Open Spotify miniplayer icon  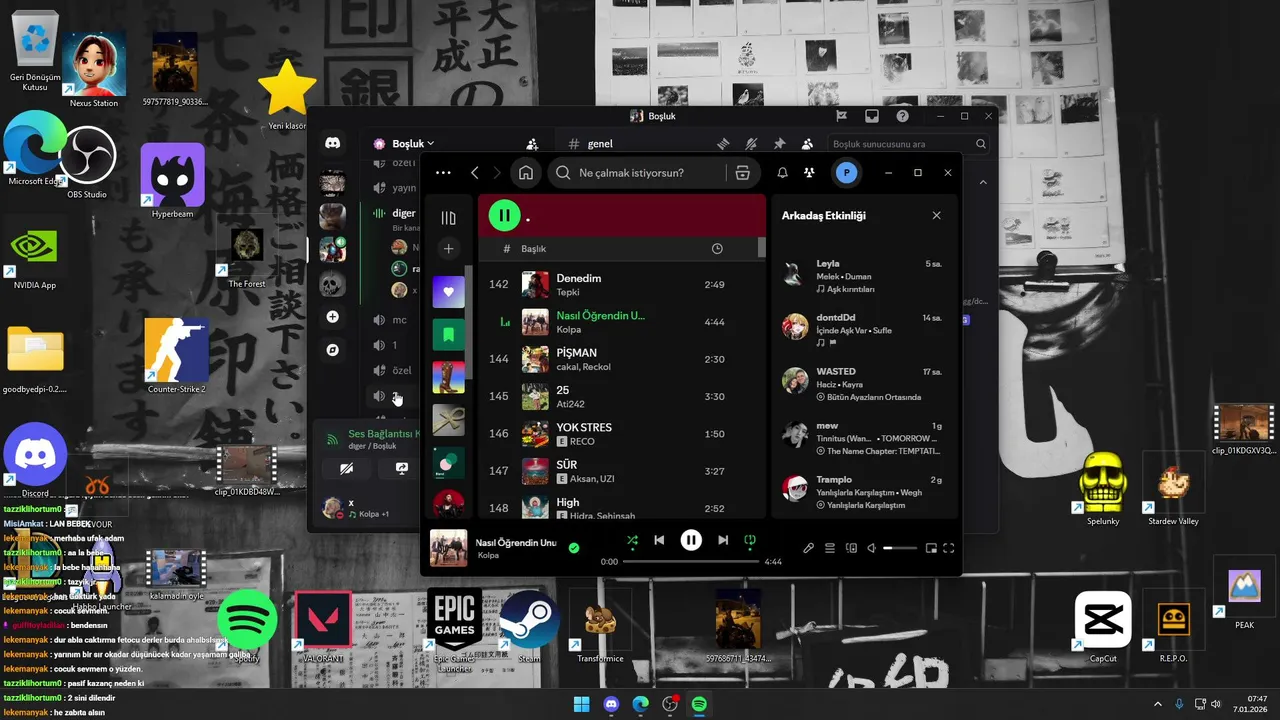click(931, 548)
